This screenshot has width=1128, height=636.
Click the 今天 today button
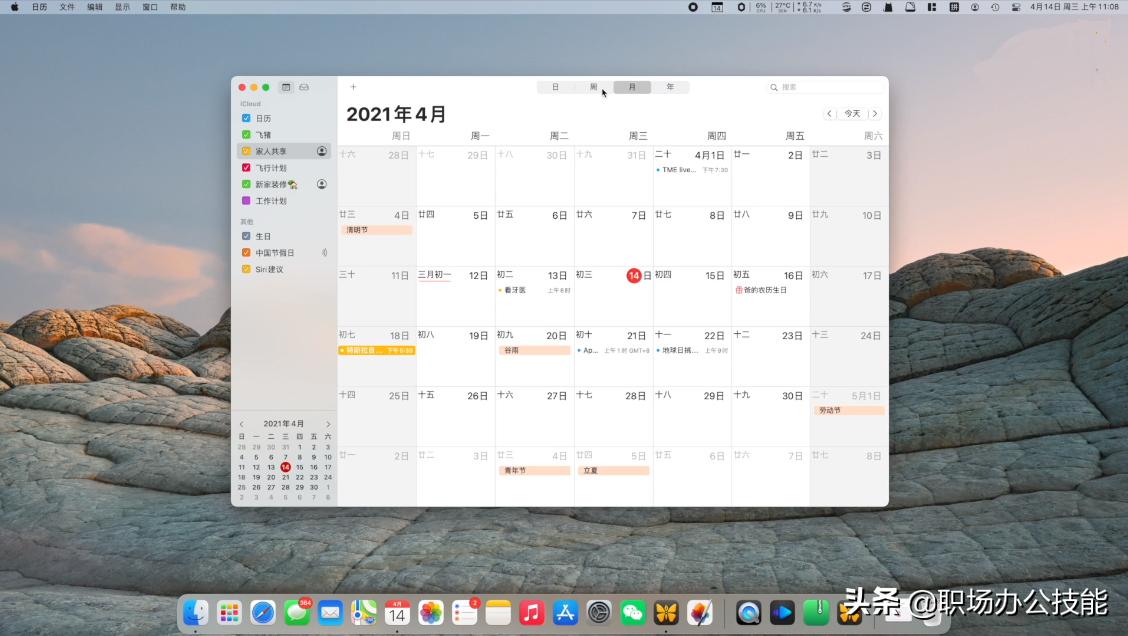[852, 114]
